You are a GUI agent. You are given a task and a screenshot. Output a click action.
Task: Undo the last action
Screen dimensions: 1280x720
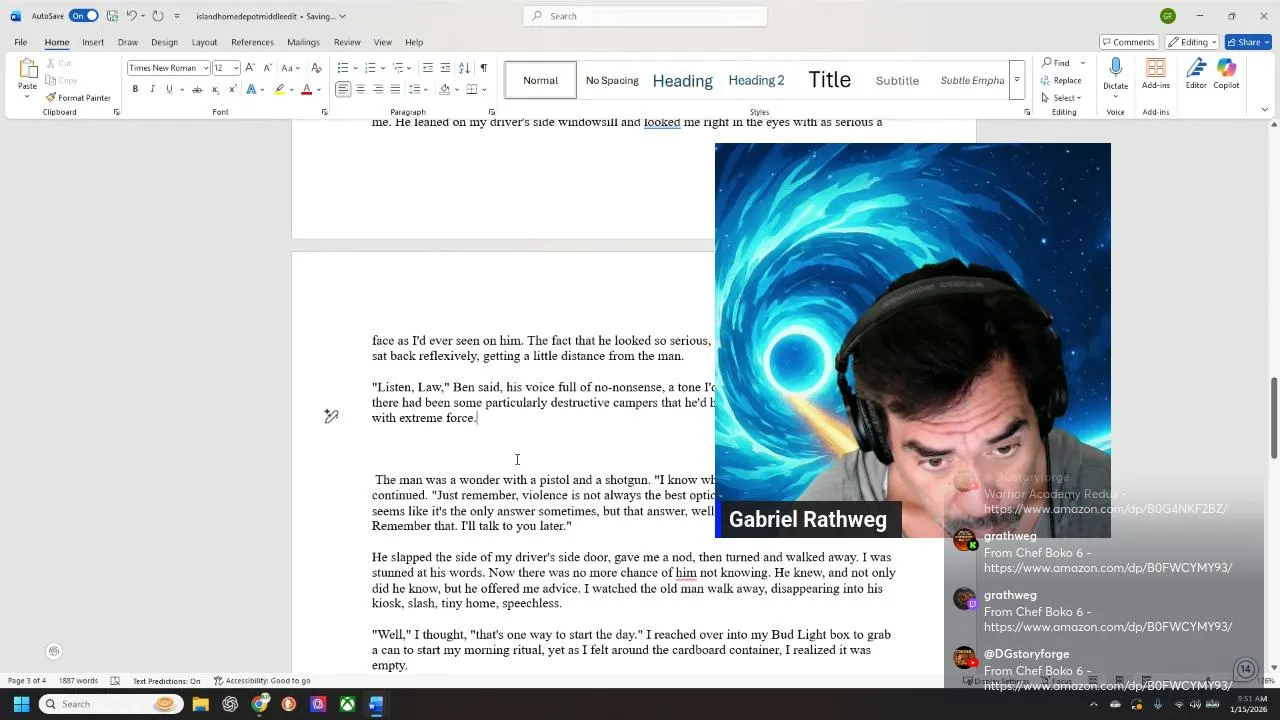[x=130, y=16]
